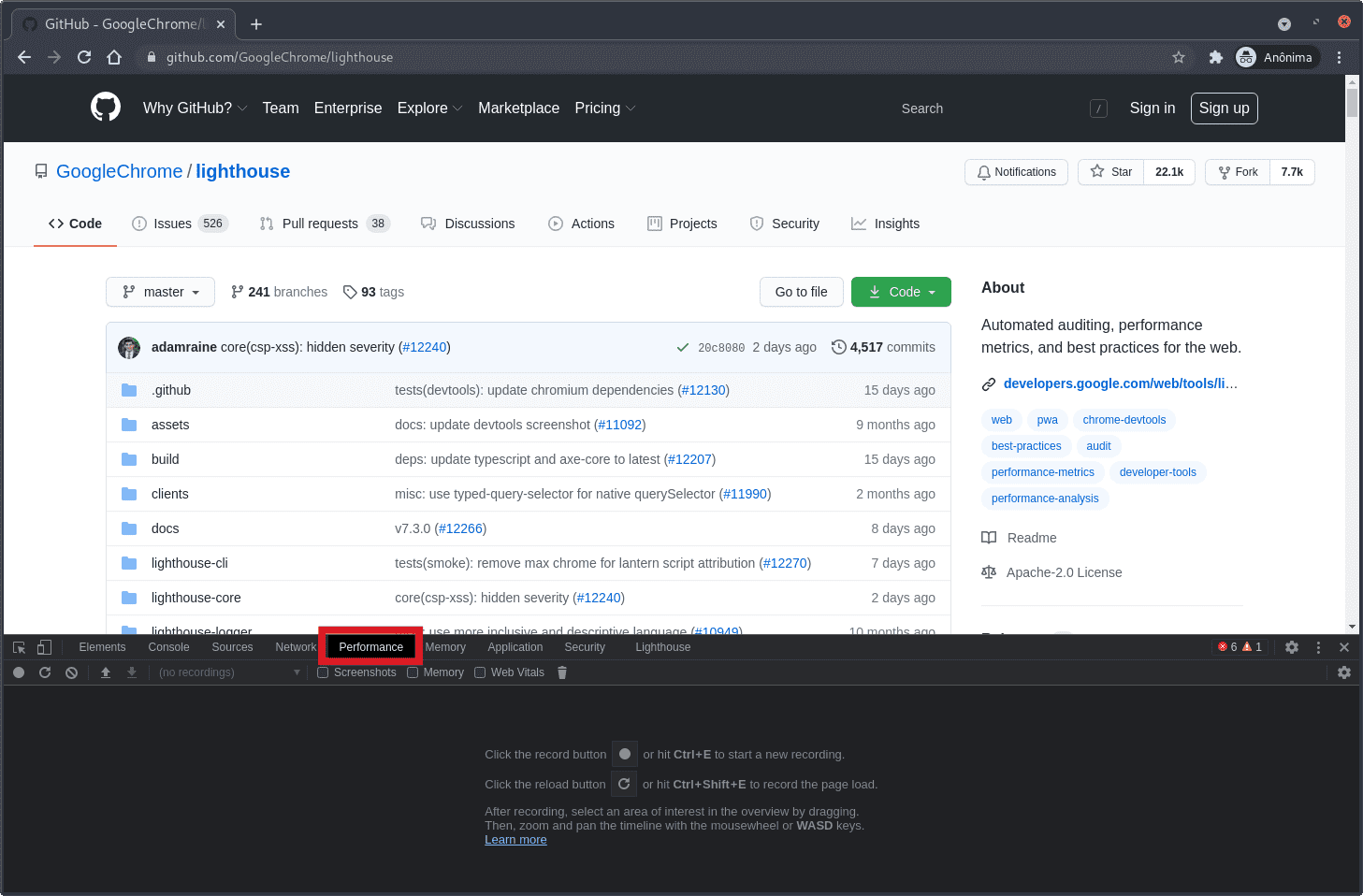Bookmark this page with star icon
The width and height of the screenshot is (1363, 896).
coord(1179,57)
